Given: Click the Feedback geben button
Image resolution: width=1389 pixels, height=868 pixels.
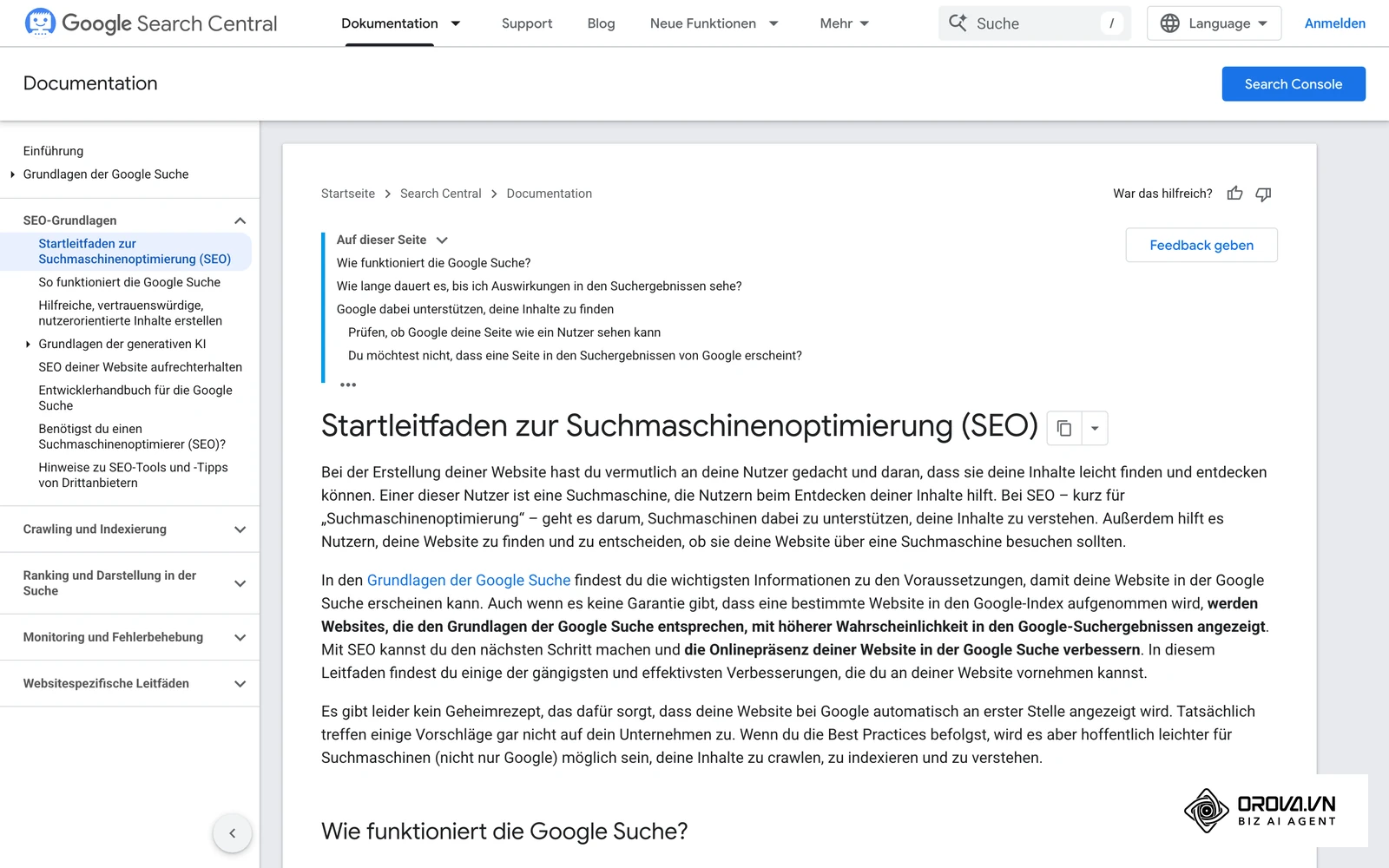Looking at the screenshot, I should pos(1201,246).
